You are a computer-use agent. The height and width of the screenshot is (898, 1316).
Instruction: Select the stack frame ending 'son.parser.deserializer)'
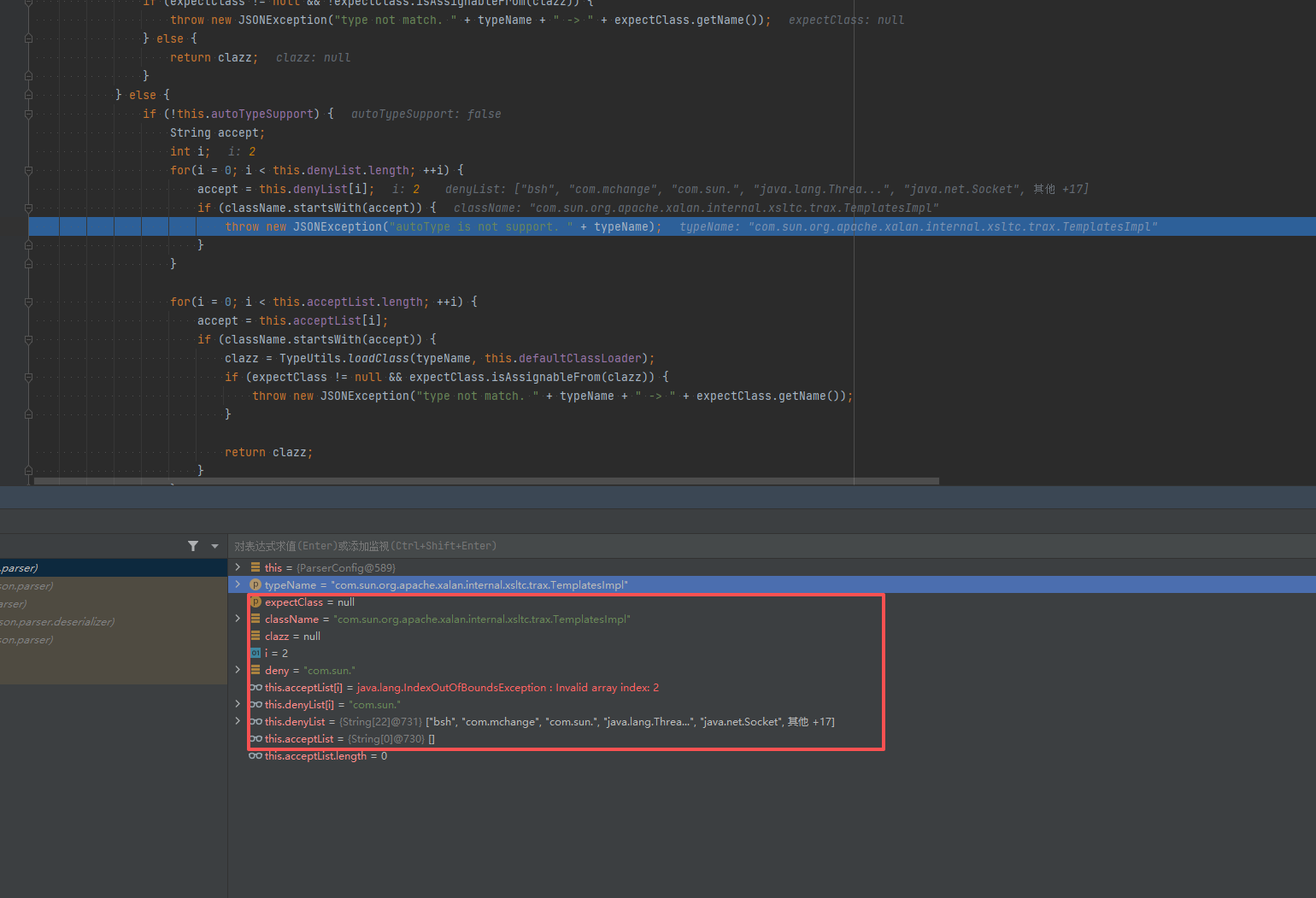[x=114, y=621]
